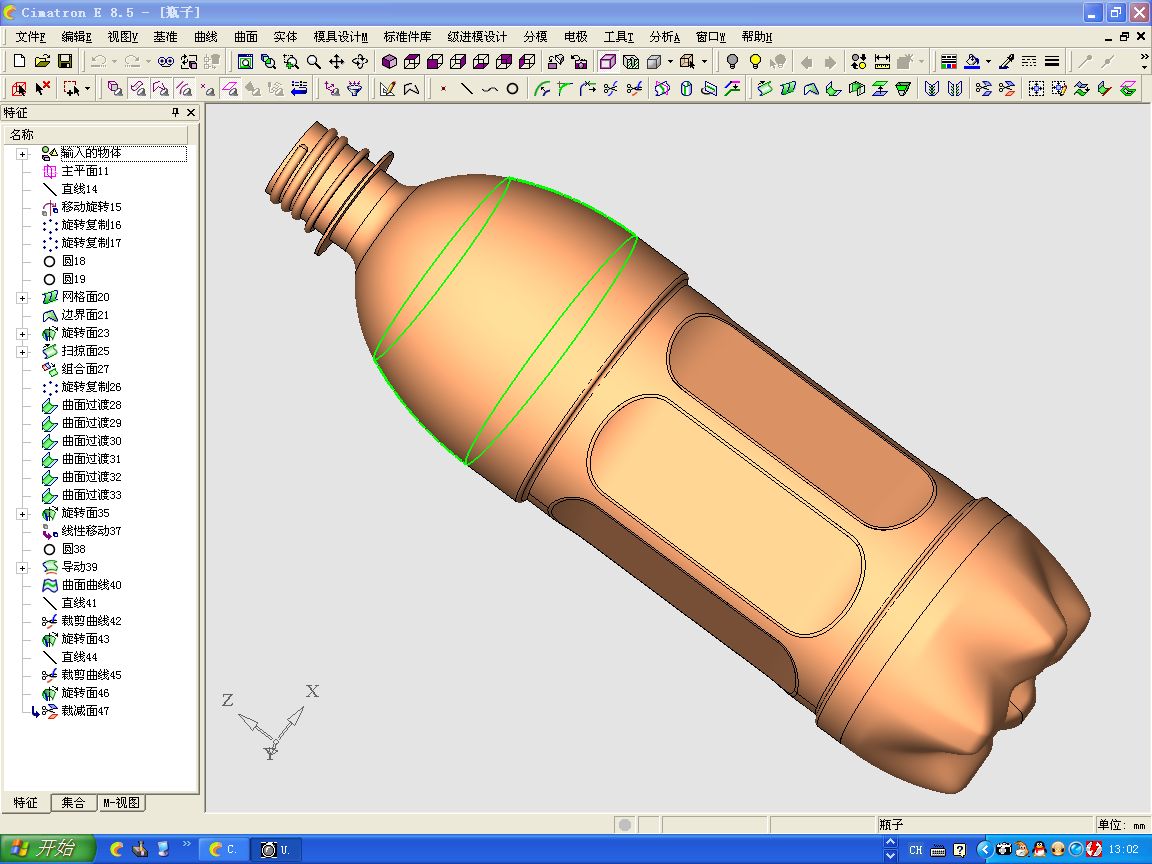Toggle the solid-body selection filter
The image size is (1152, 864).
pos(115,89)
